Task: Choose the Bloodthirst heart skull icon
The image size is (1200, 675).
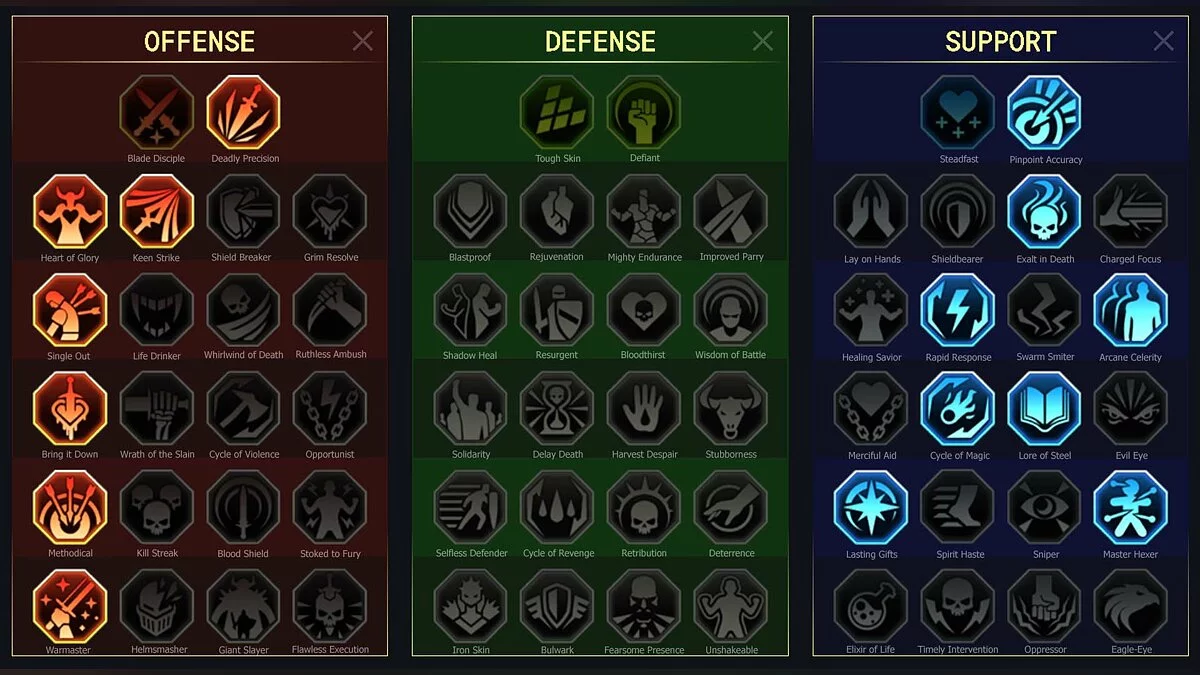Action: (x=644, y=310)
